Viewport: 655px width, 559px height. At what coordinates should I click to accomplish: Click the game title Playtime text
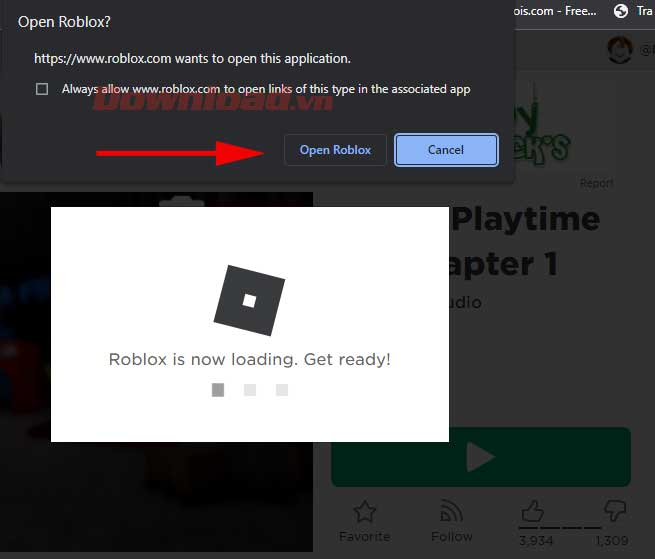526,219
